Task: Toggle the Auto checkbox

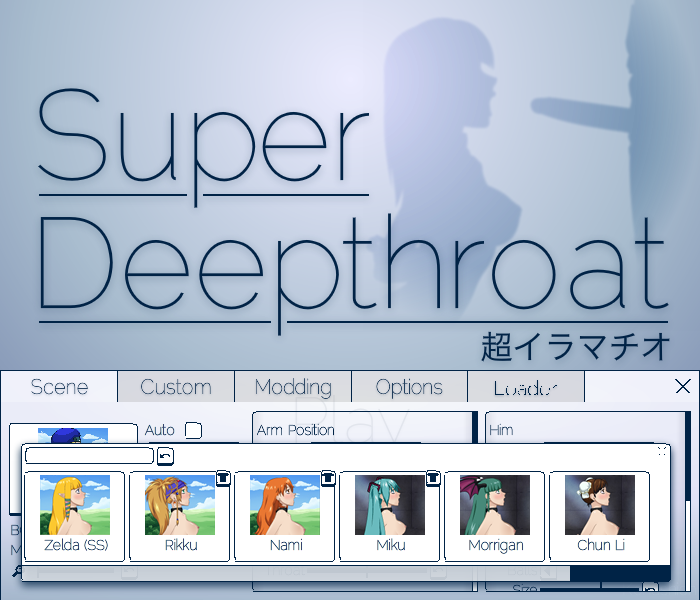Action: [x=193, y=430]
